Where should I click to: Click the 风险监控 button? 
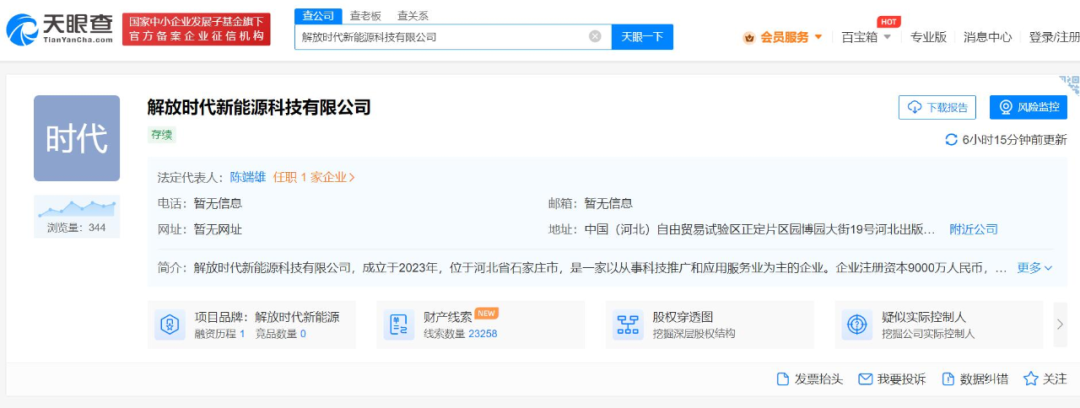click(x=1028, y=108)
